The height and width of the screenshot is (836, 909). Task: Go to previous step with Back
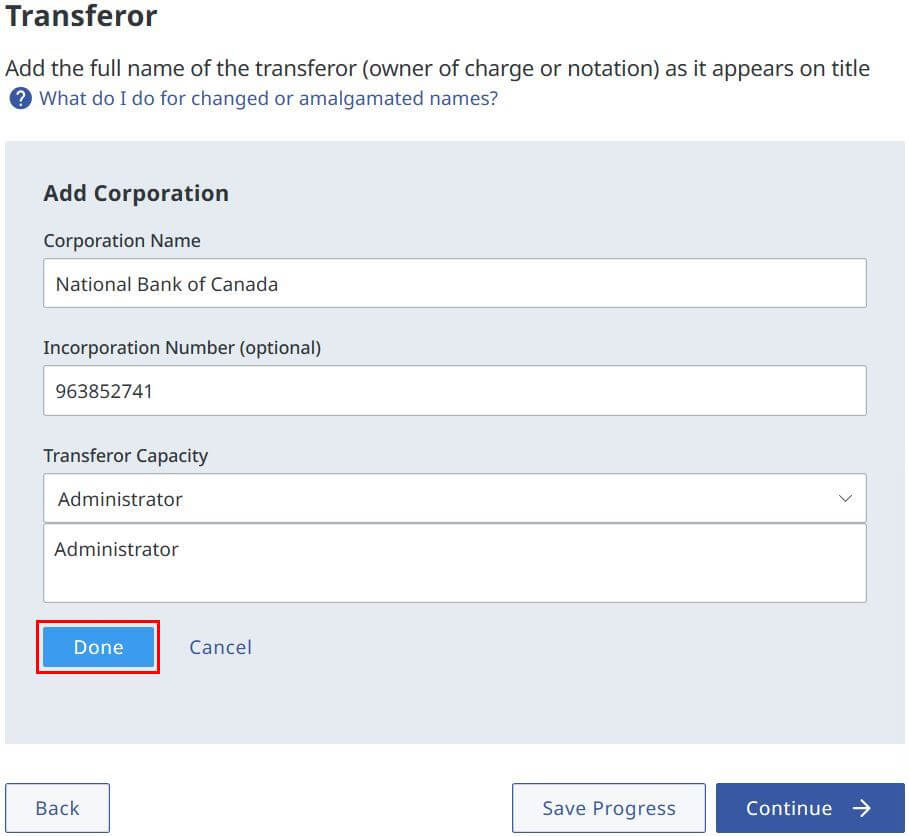coord(57,808)
